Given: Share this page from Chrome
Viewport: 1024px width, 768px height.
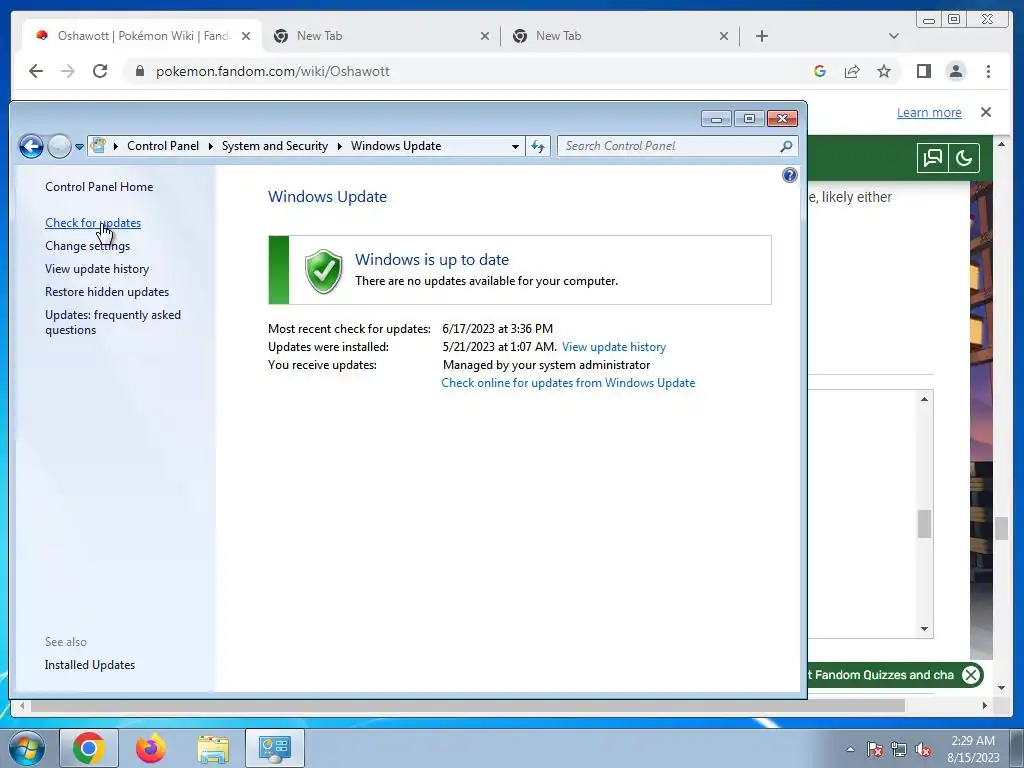Looking at the screenshot, I should pyautogui.click(x=852, y=71).
